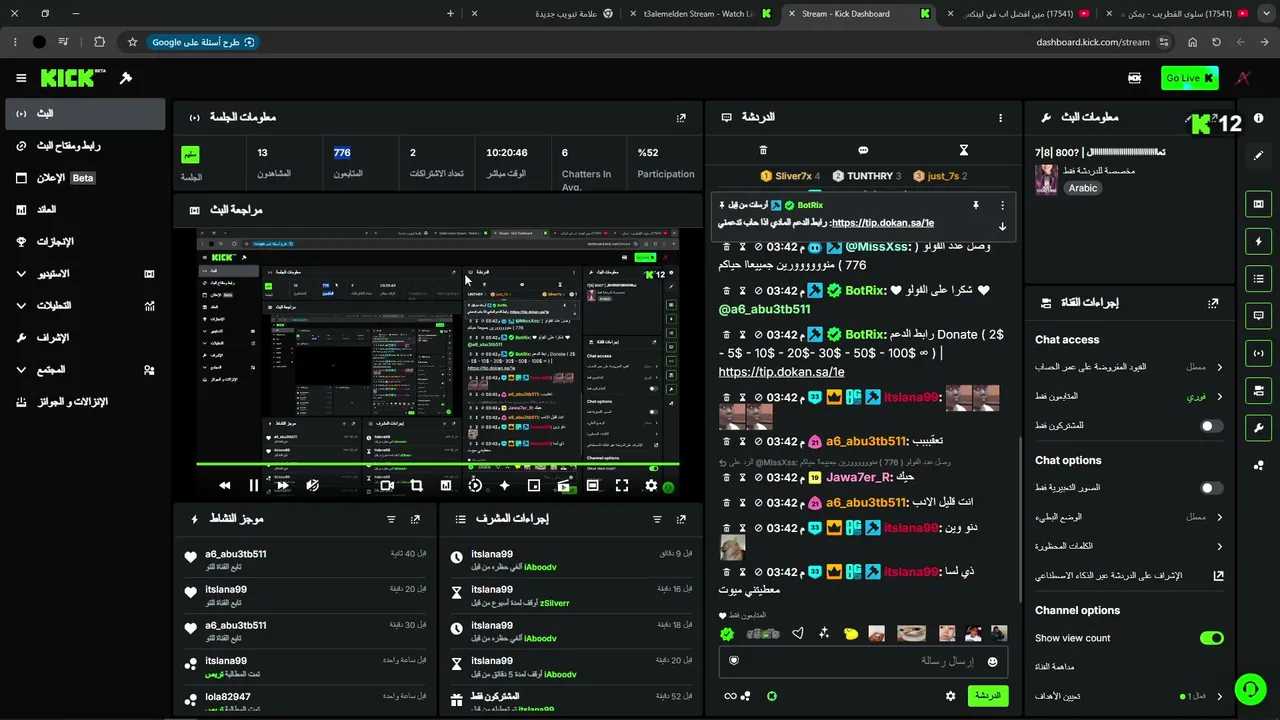Viewport: 1280px width, 720px height.
Task: Click the hourglass icon in chat toolbar
Action: 964,150
